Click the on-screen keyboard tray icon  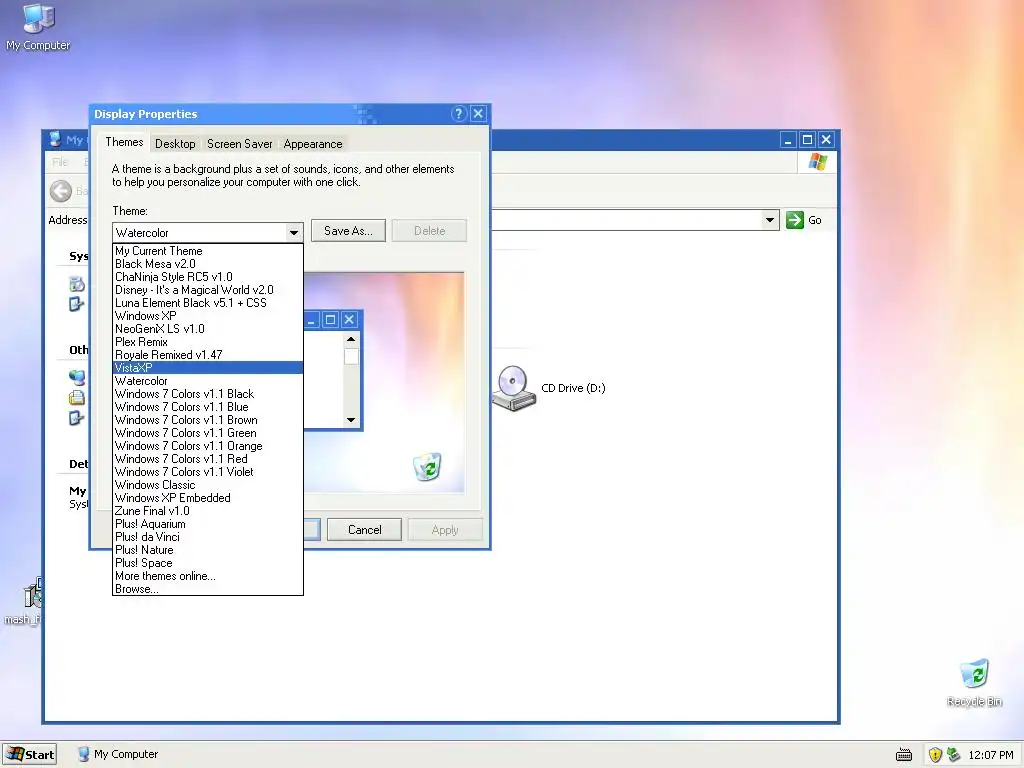(904, 755)
